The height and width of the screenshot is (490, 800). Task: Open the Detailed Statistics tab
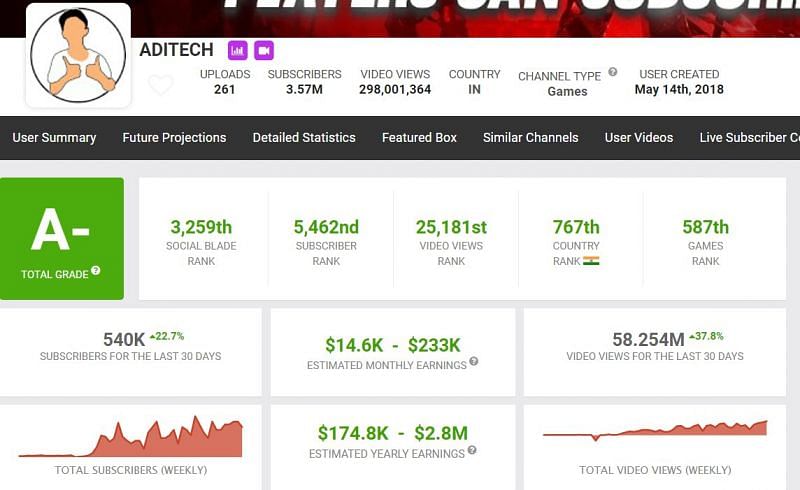point(304,137)
